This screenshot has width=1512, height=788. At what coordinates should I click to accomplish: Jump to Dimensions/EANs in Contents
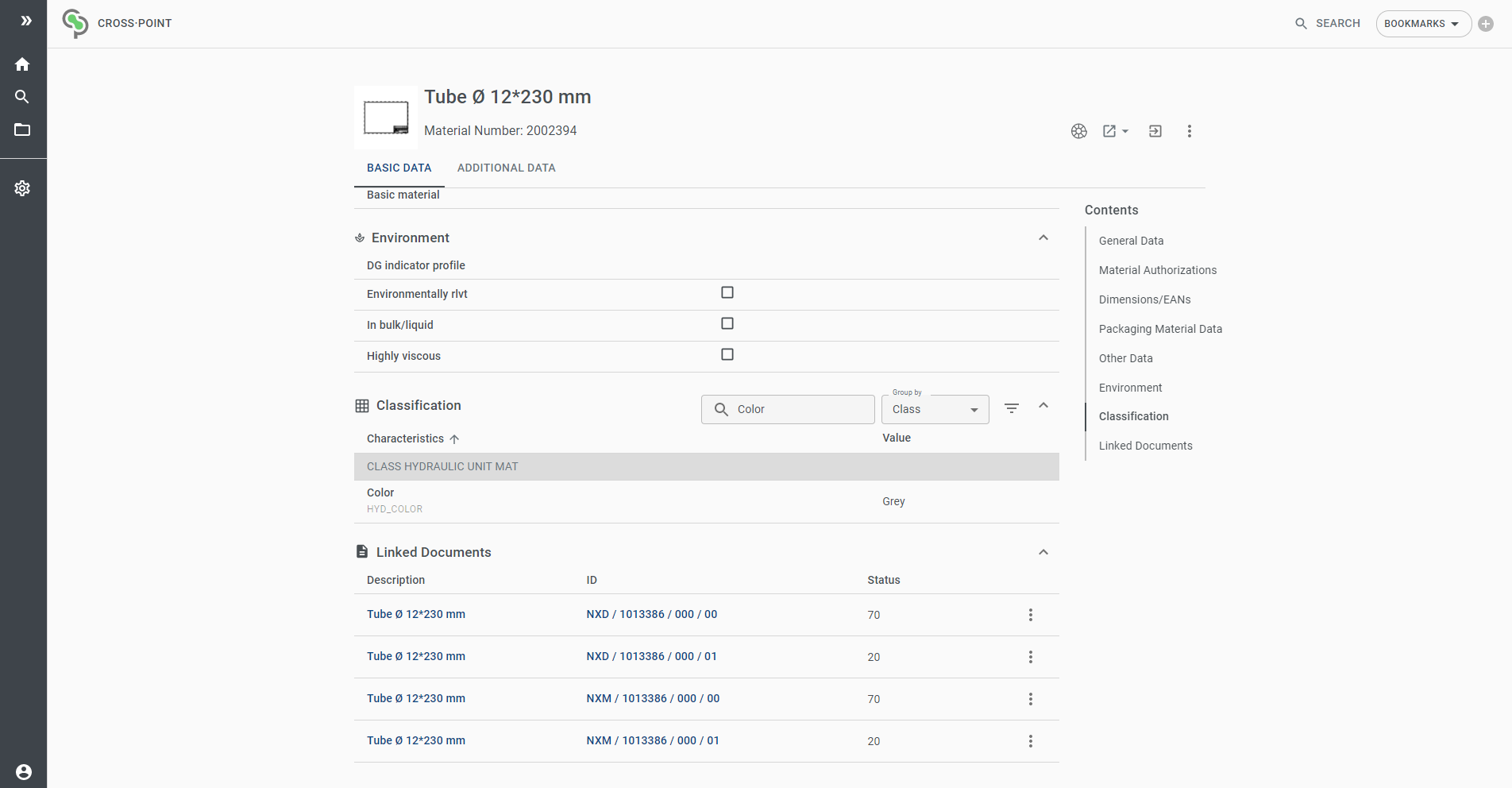[1145, 299]
